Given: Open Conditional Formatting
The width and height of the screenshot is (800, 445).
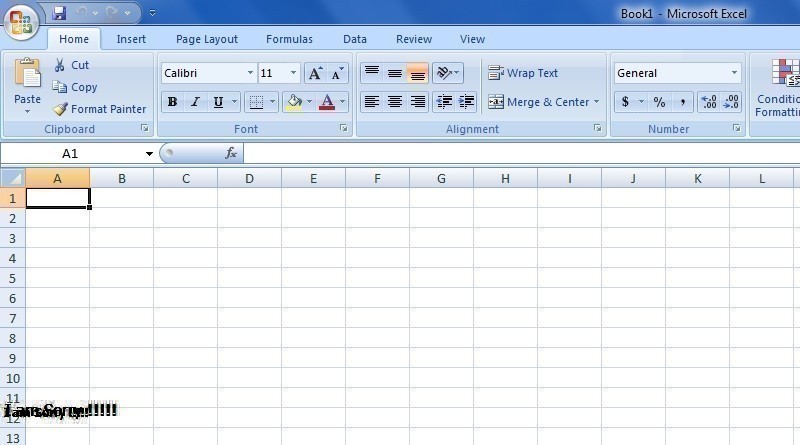Looking at the screenshot, I should [x=778, y=88].
